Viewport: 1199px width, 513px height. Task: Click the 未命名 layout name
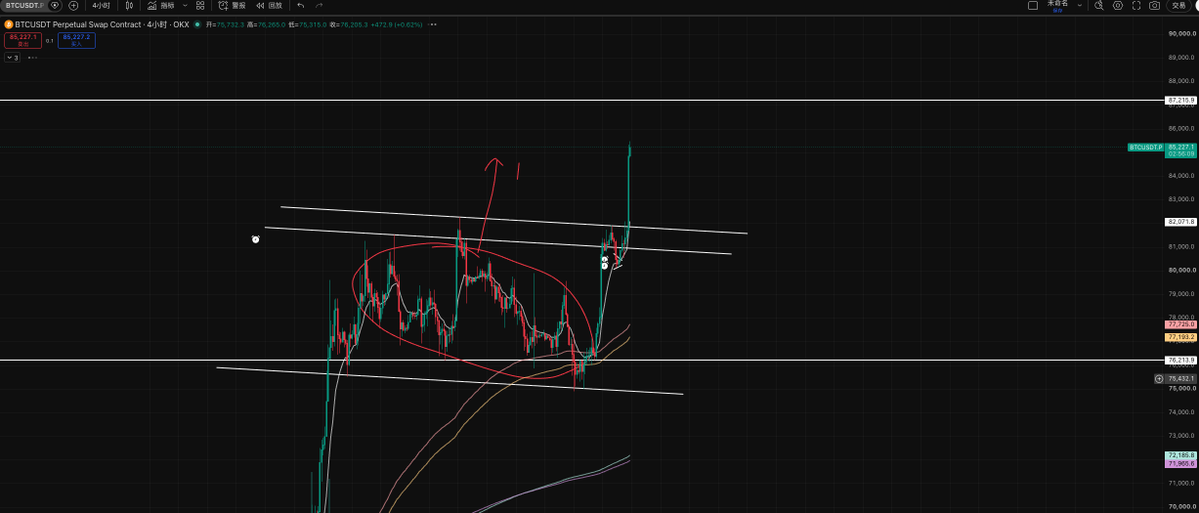[x=1058, y=5]
